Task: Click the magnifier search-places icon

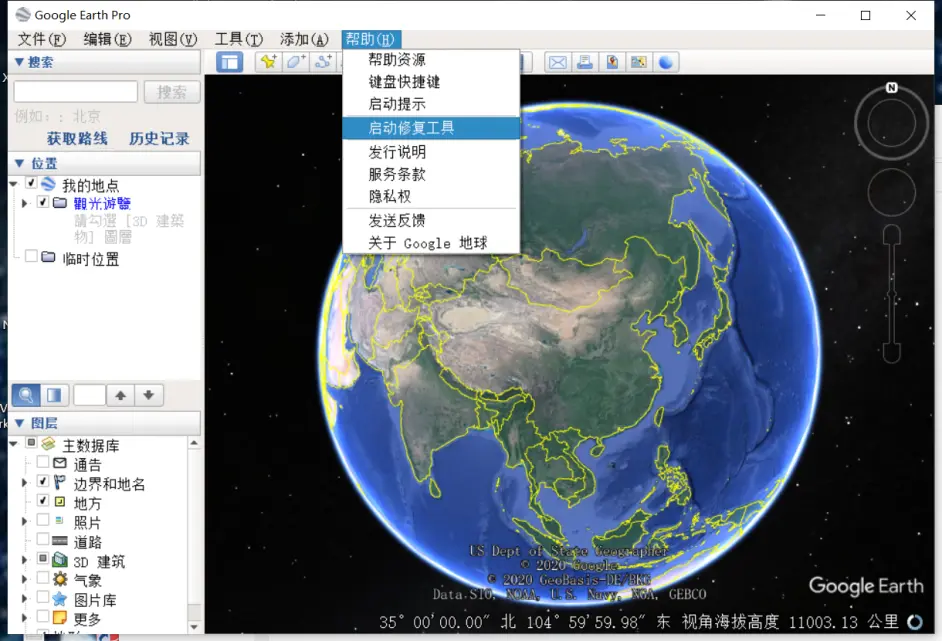Action: click(x=26, y=395)
